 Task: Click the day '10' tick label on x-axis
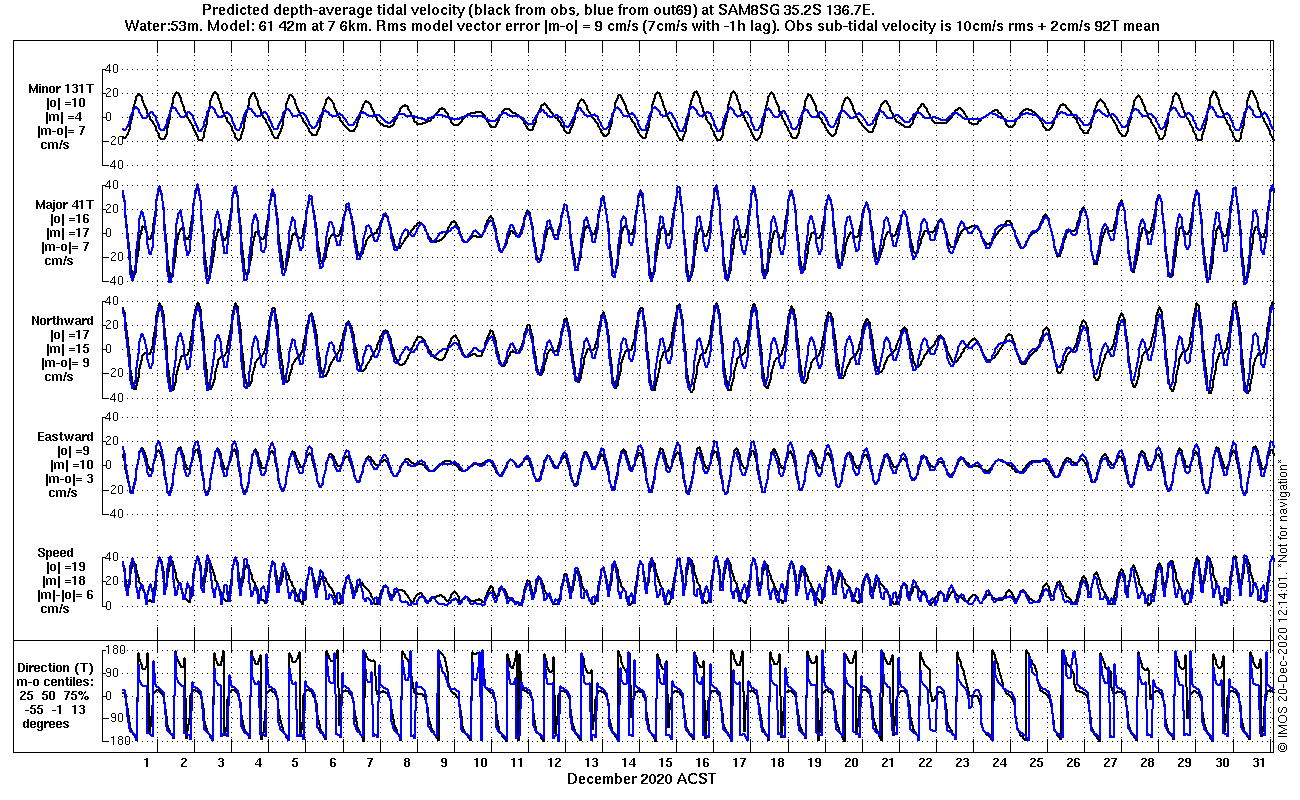(x=480, y=762)
